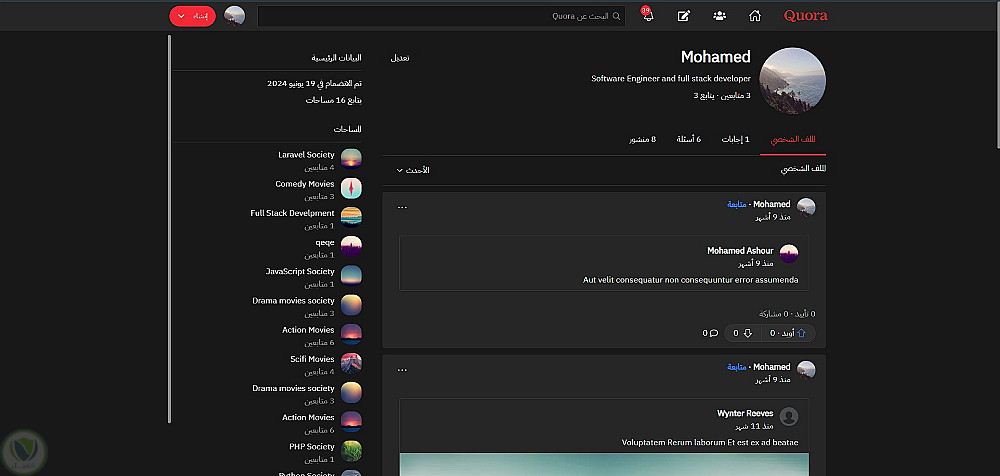Image resolution: width=1000 pixels, height=476 pixels.
Task: Switch to the 1 answers tab
Action: [x=735, y=140]
